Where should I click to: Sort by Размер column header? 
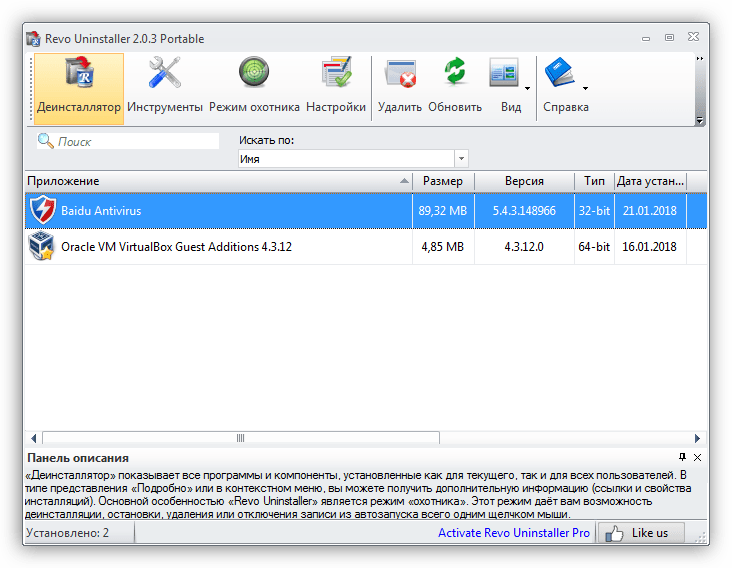[443, 181]
